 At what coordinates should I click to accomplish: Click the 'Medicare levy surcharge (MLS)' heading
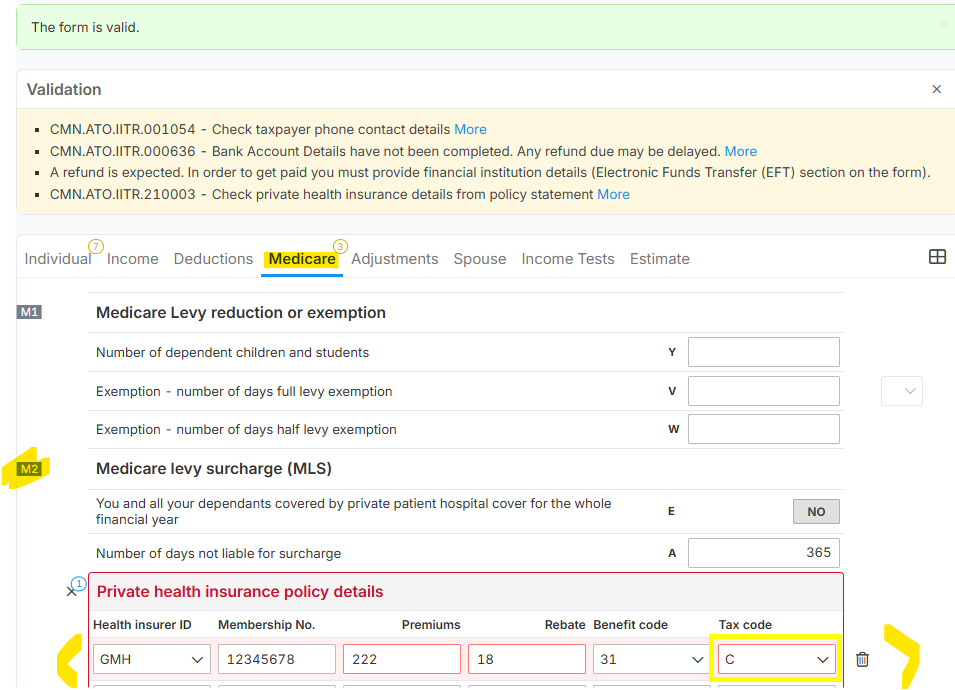(214, 468)
